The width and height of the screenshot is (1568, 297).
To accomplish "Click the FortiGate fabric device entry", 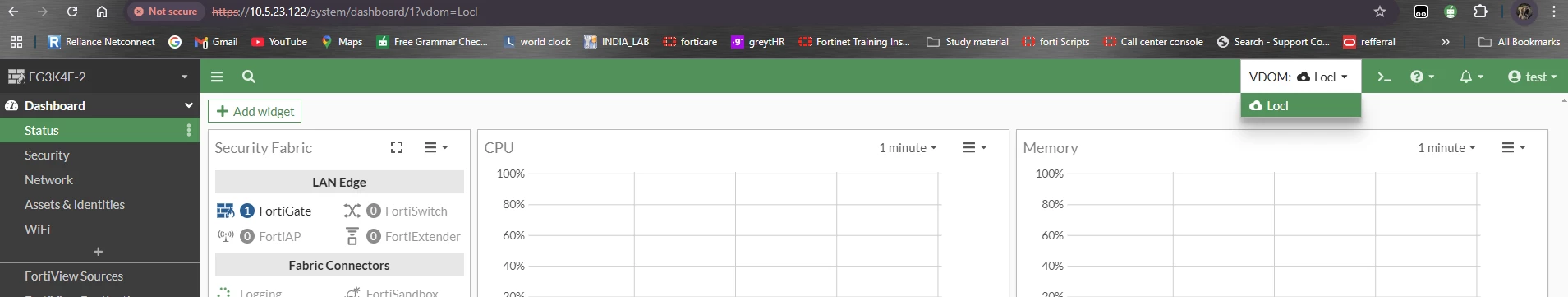I will [264, 211].
